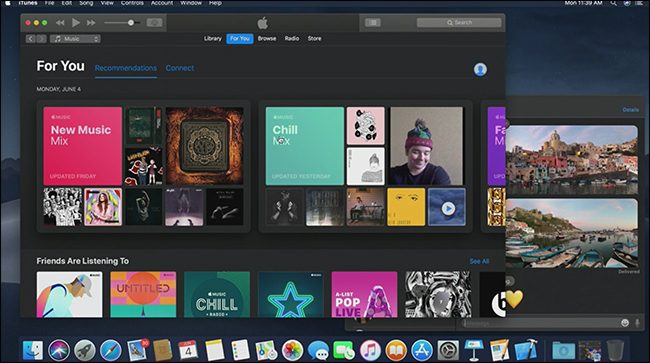Viewport: 650px width, 363px height.
Task: Select the For You tab
Action: (240, 39)
